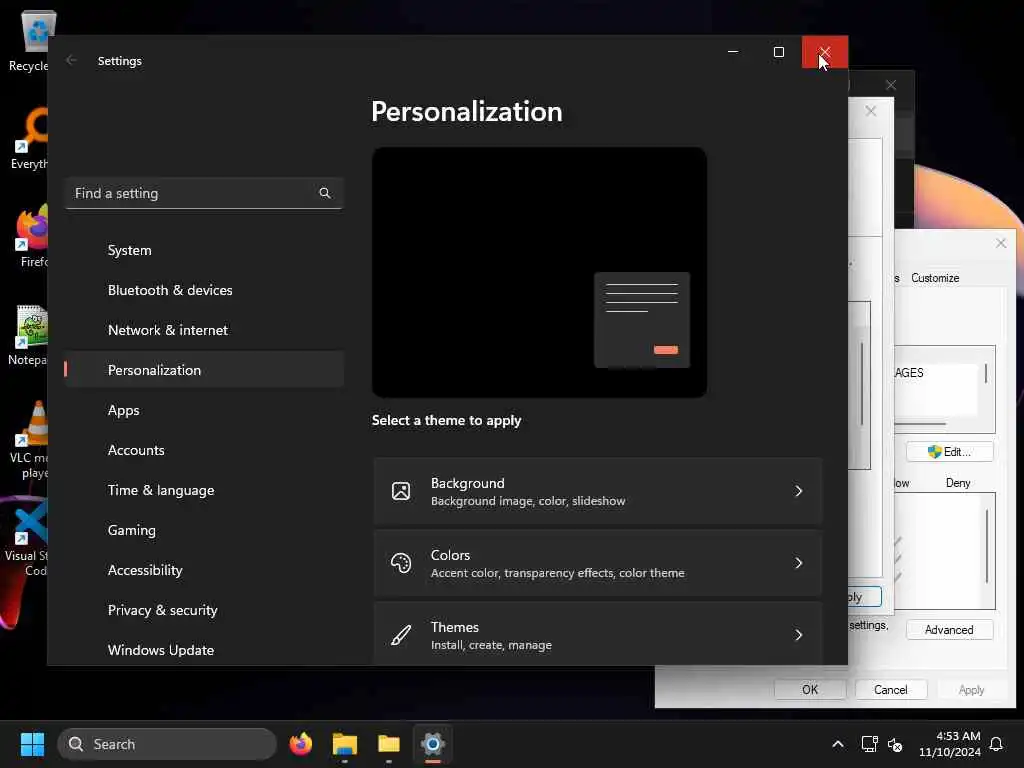Open the Accounts settings category

(x=204, y=450)
